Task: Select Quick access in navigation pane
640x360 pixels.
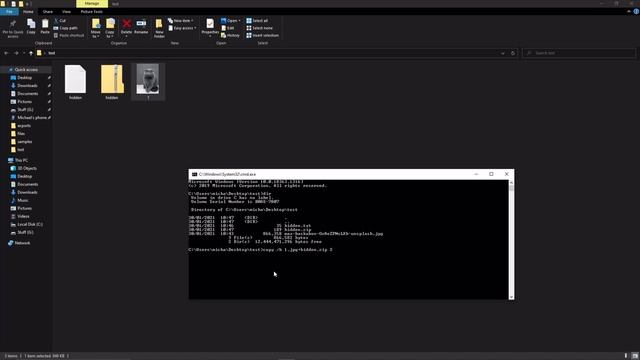Action: 26,70
